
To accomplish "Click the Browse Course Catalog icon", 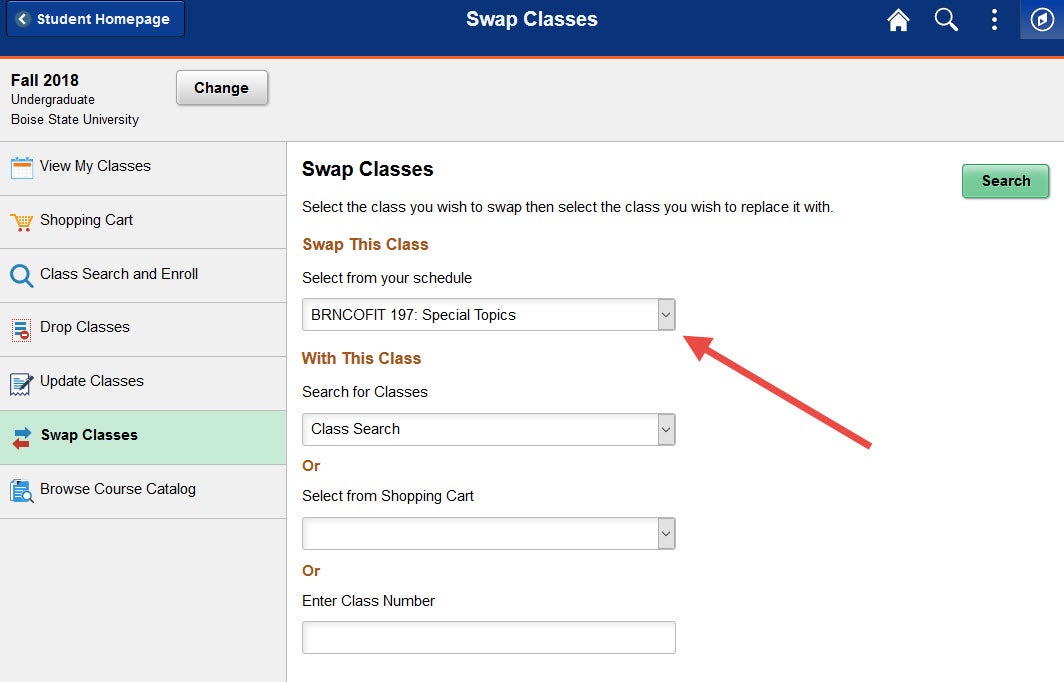I will pyautogui.click(x=22, y=491).
